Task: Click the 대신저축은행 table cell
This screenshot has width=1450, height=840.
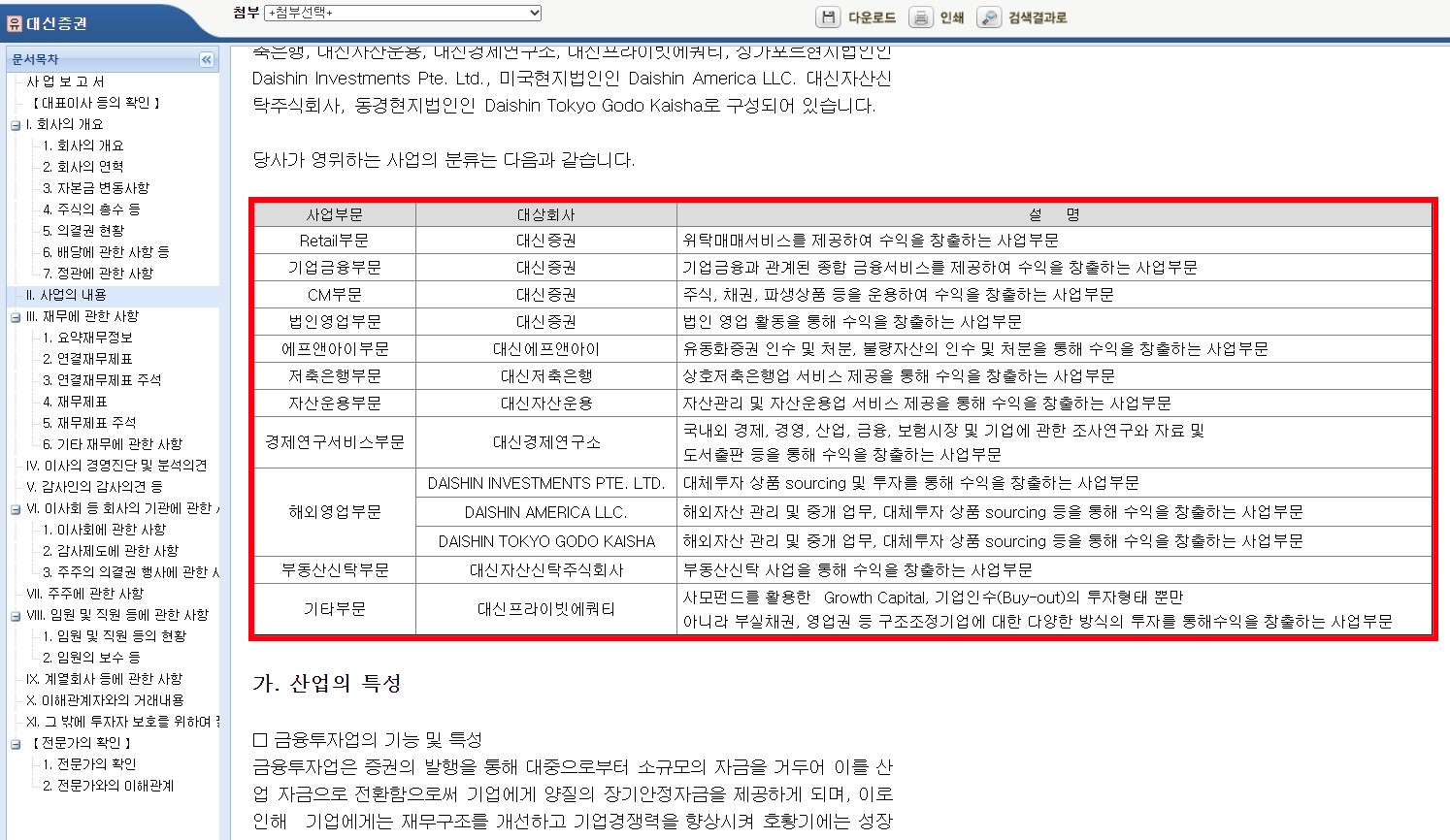Action: [546, 376]
